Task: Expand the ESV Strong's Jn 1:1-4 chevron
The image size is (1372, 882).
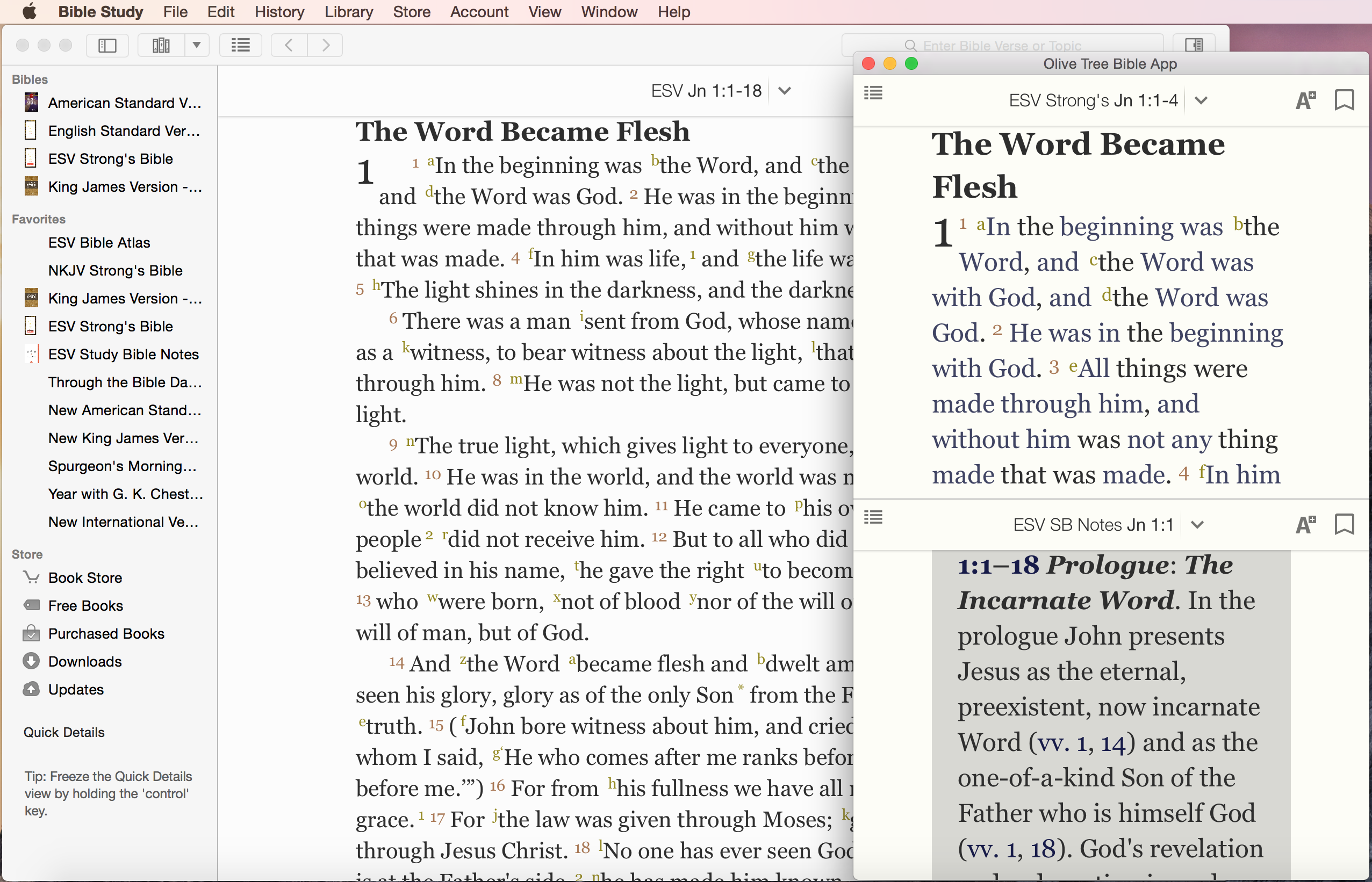Action: pos(1201,100)
